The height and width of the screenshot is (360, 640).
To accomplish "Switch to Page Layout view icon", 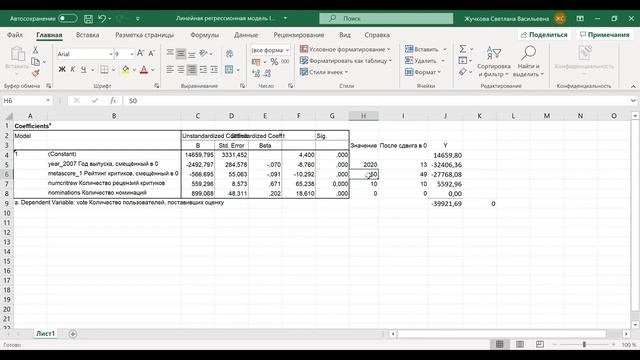I will coord(520,344).
